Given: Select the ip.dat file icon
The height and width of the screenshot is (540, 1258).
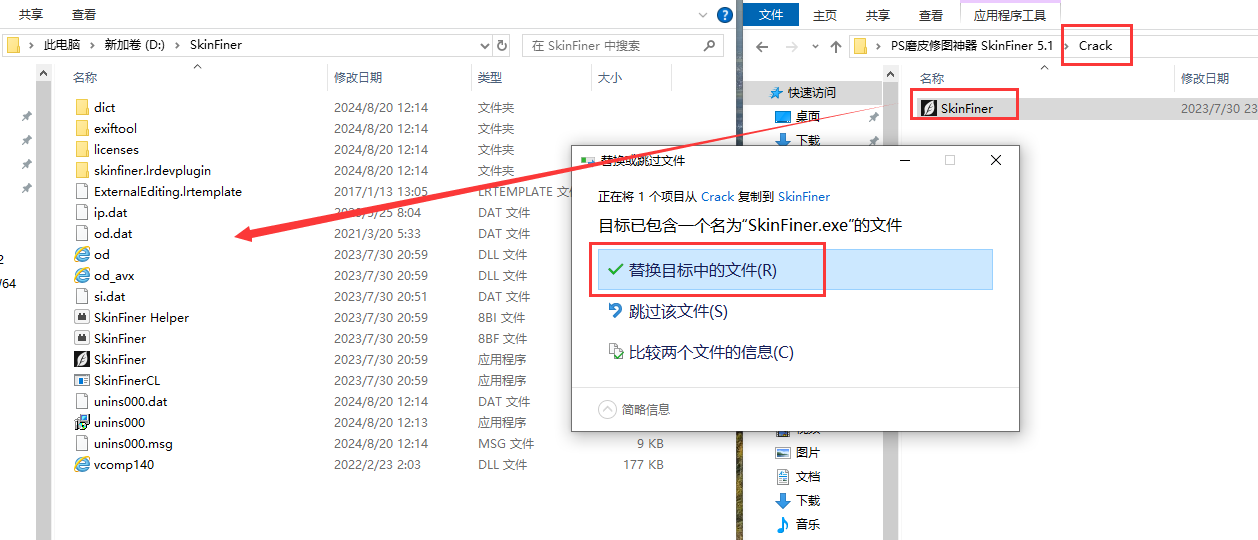Looking at the screenshot, I should click(82, 212).
